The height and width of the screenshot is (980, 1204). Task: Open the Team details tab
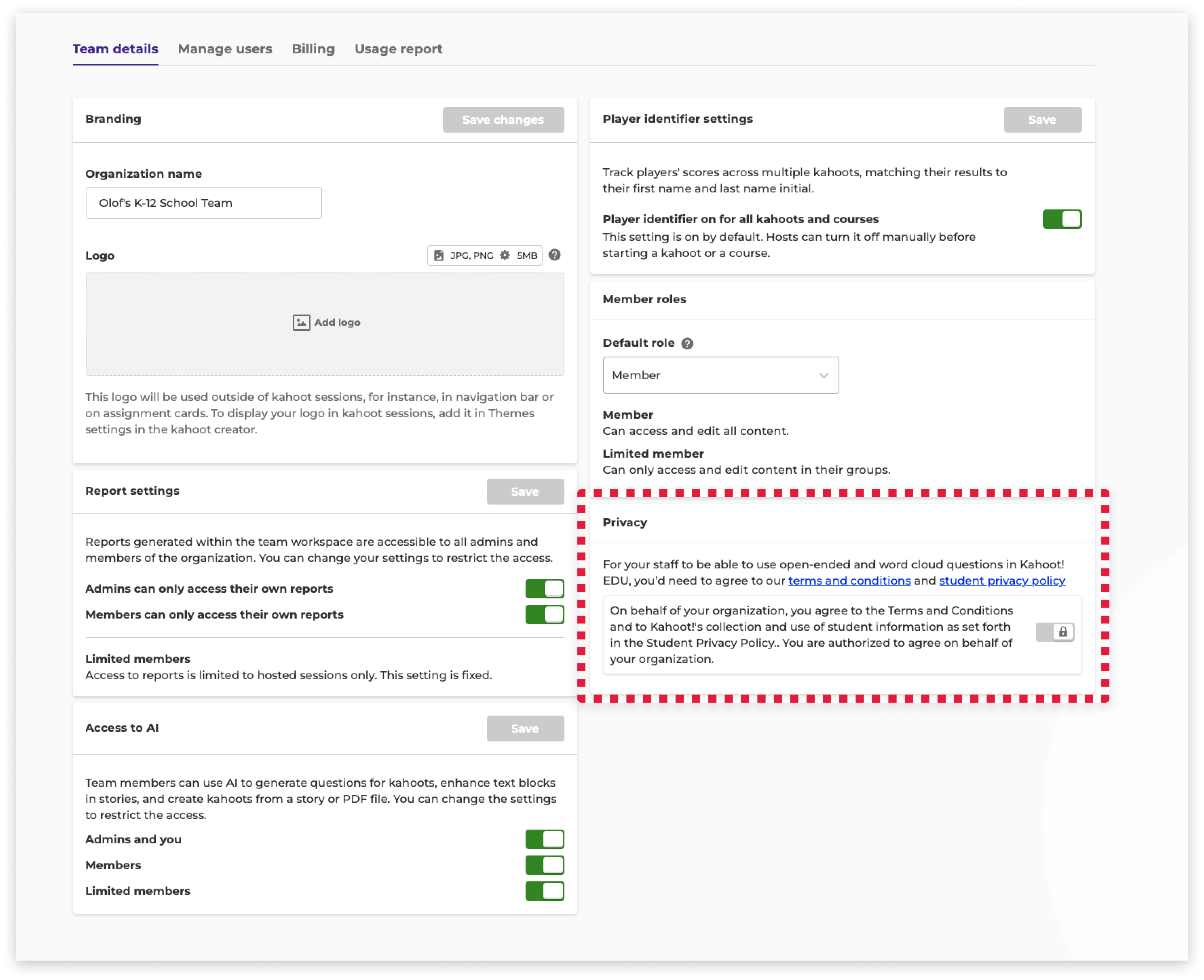coord(115,49)
